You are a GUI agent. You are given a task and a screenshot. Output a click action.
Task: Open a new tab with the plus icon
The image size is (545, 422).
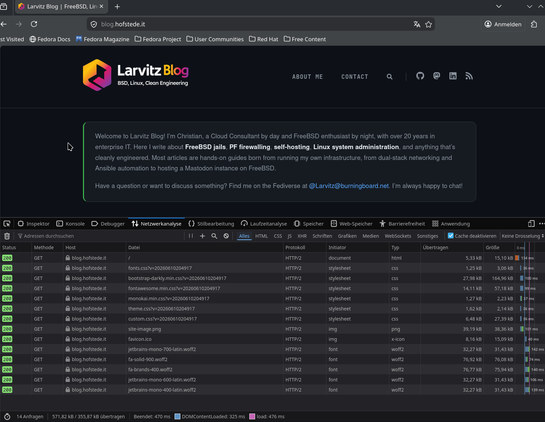click(x=117, y=7)
